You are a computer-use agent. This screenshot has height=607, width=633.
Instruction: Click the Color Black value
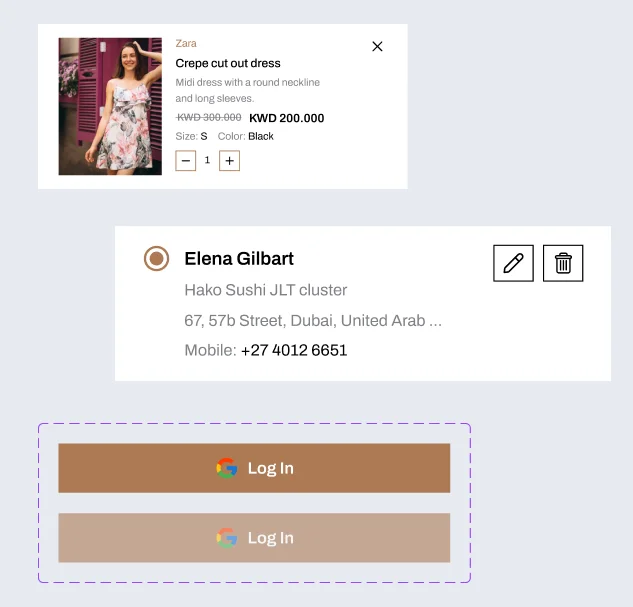coord(261,136)
